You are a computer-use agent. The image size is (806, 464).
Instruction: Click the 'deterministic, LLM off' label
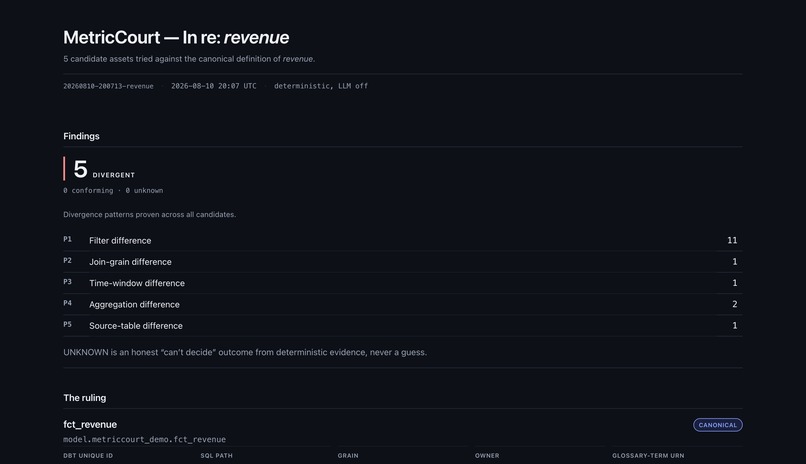[x=321, y=86]
